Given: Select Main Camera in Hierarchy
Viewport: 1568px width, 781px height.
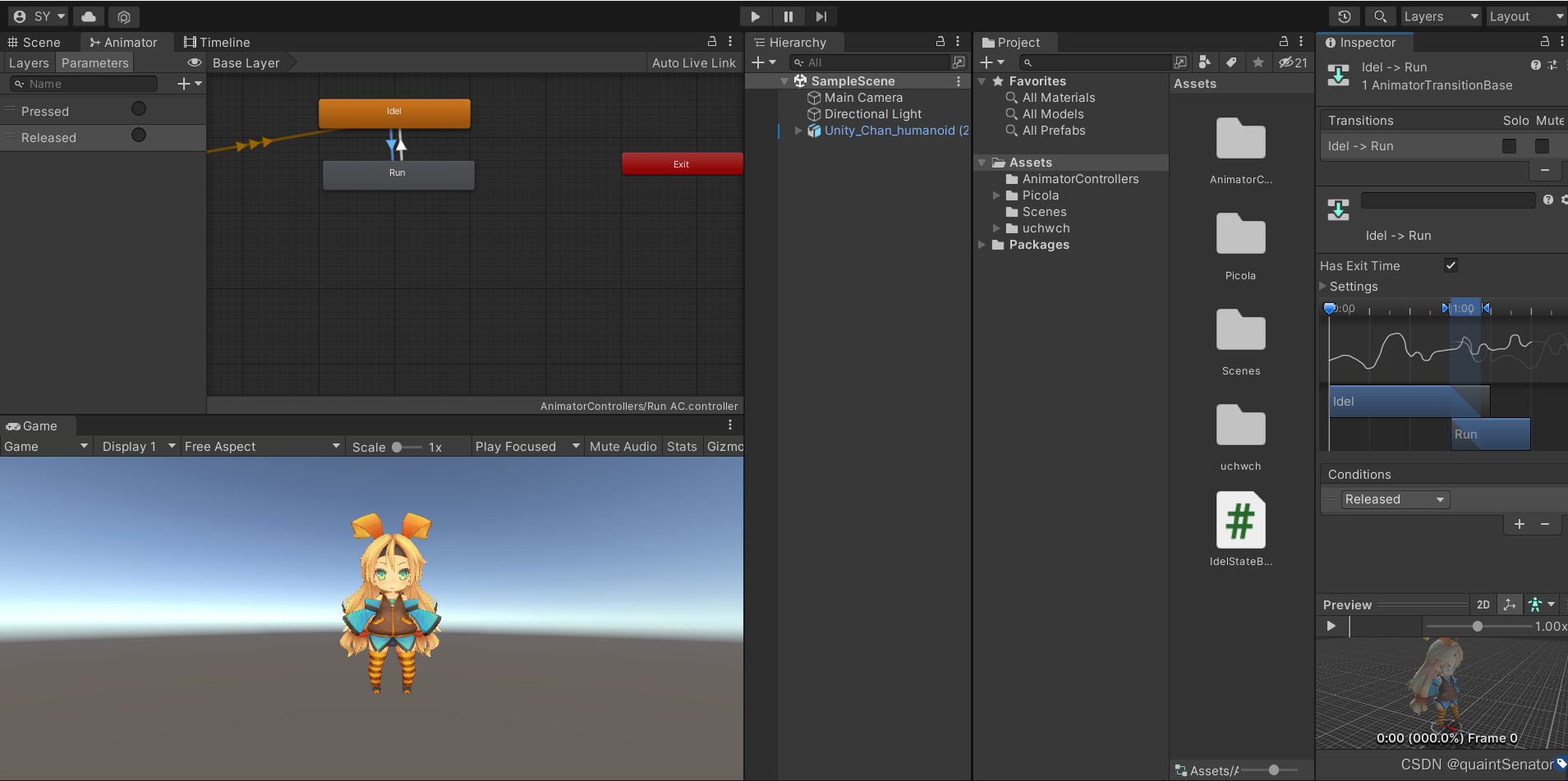Looking at the screenshot, I should tap(863, 98).
